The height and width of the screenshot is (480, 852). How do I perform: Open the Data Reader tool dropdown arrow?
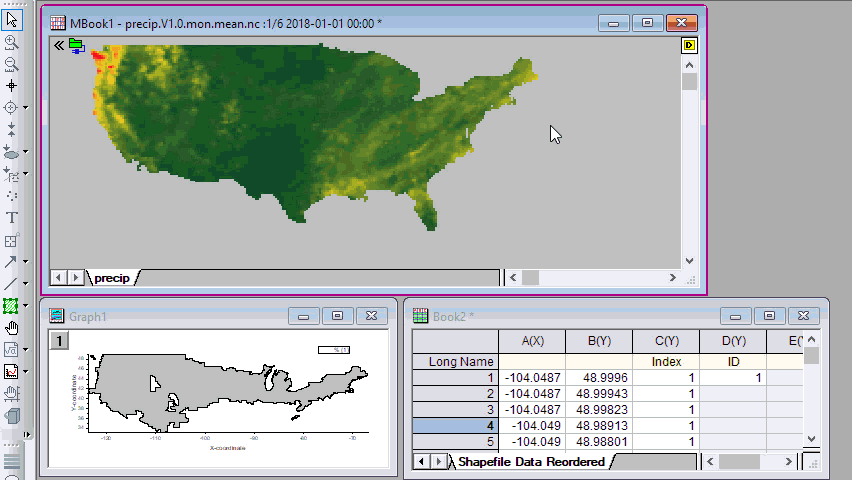25,108
